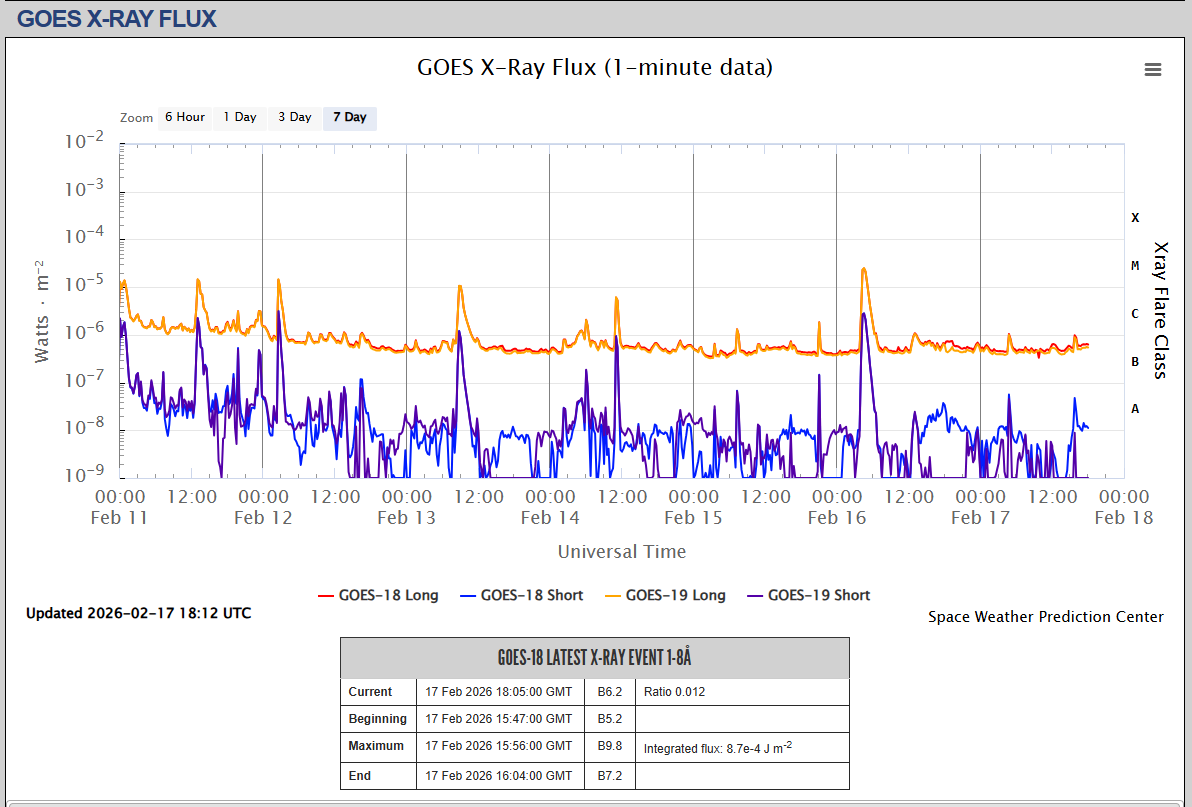Set chart zoom to 3 Day

[x=295, y=118]
